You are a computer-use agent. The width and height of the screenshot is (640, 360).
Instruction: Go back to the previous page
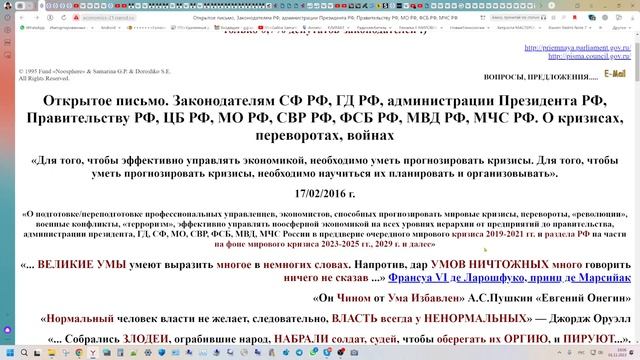click(22, 18)
